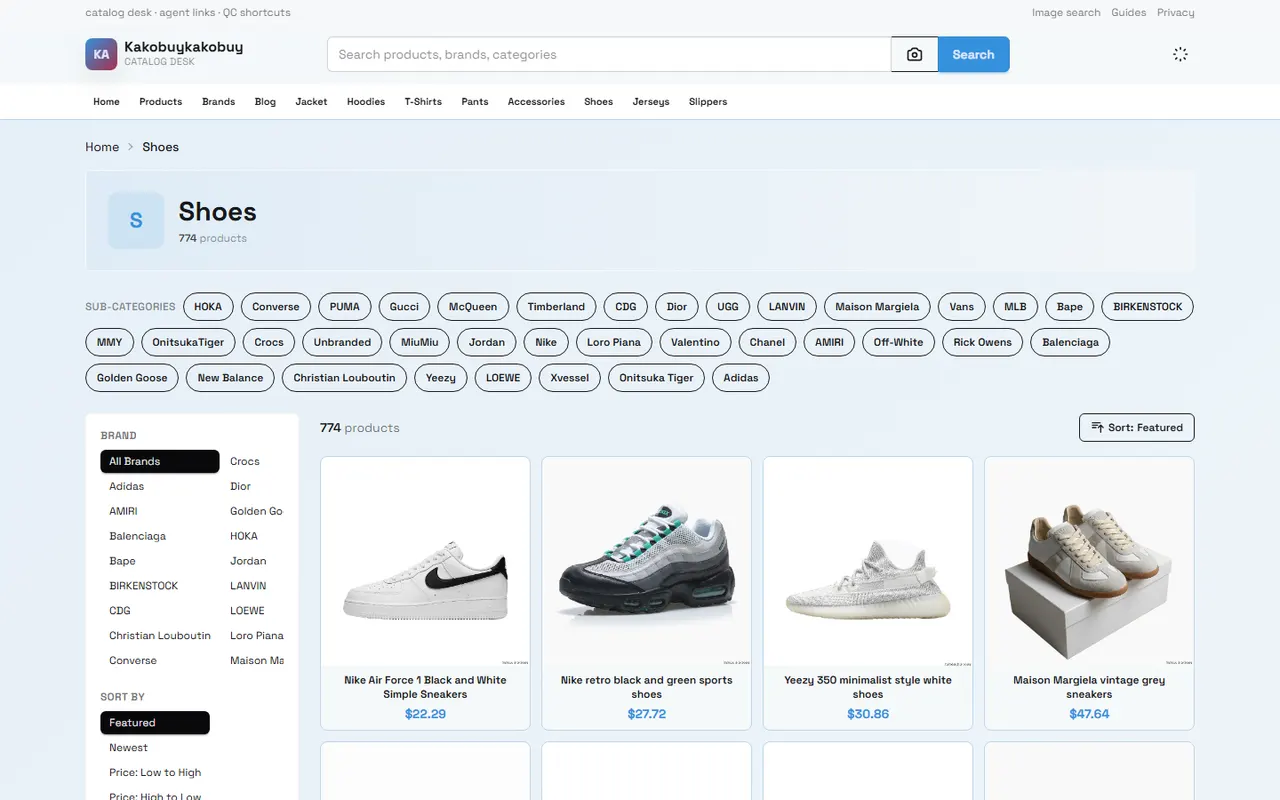1280x800 pixels.
Task: Open Slippers in the navigation bar
Action: [708, 101]
